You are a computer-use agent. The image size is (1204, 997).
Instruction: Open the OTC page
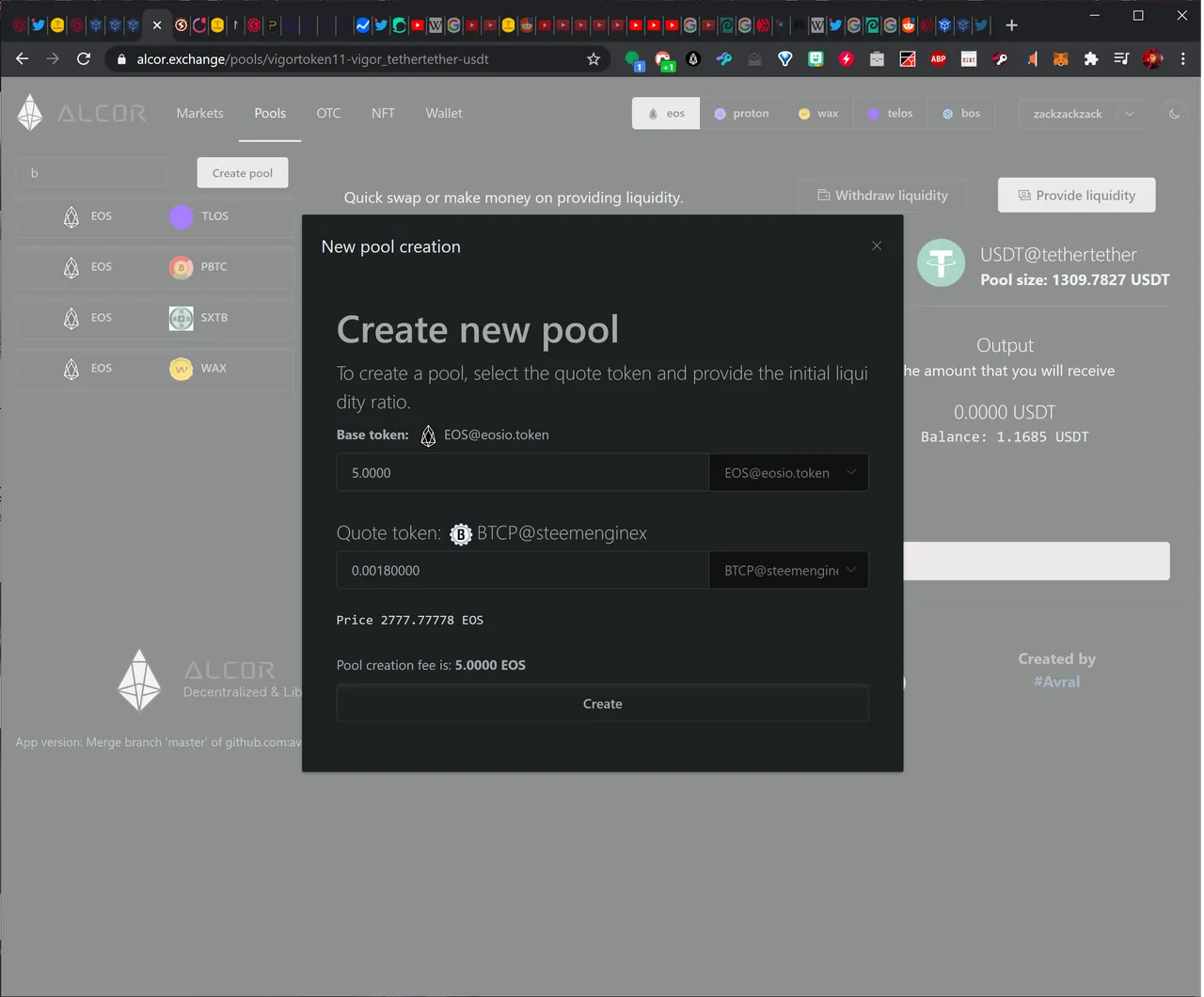tap(328, 113)
